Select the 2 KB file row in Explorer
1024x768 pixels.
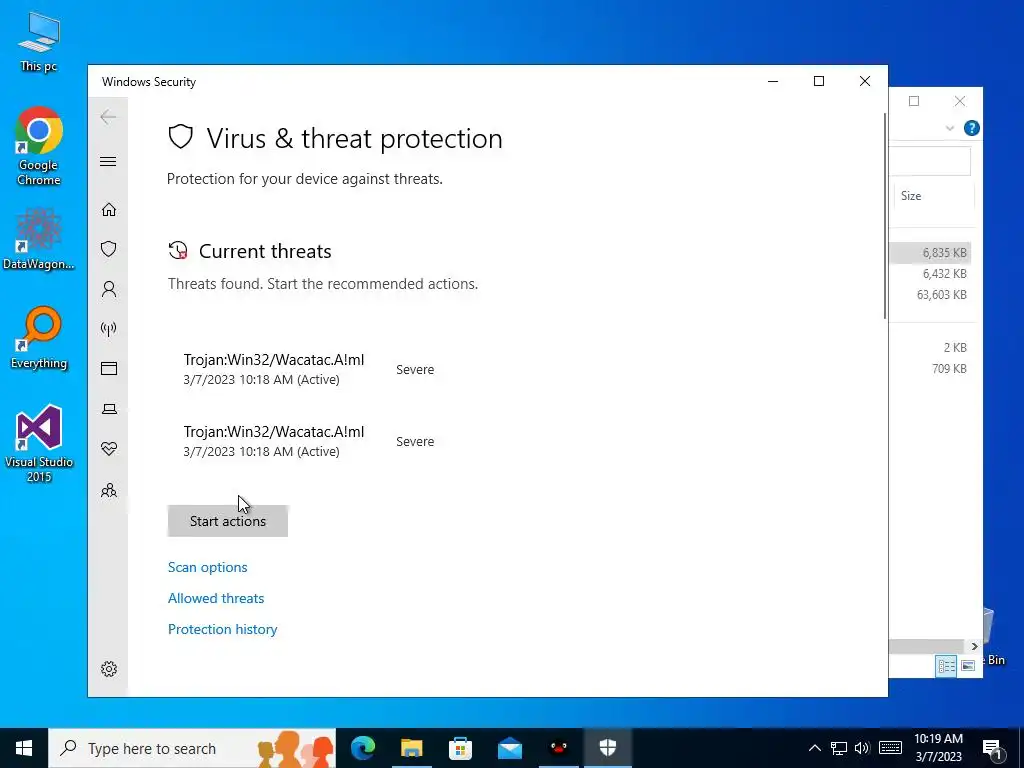931,347
